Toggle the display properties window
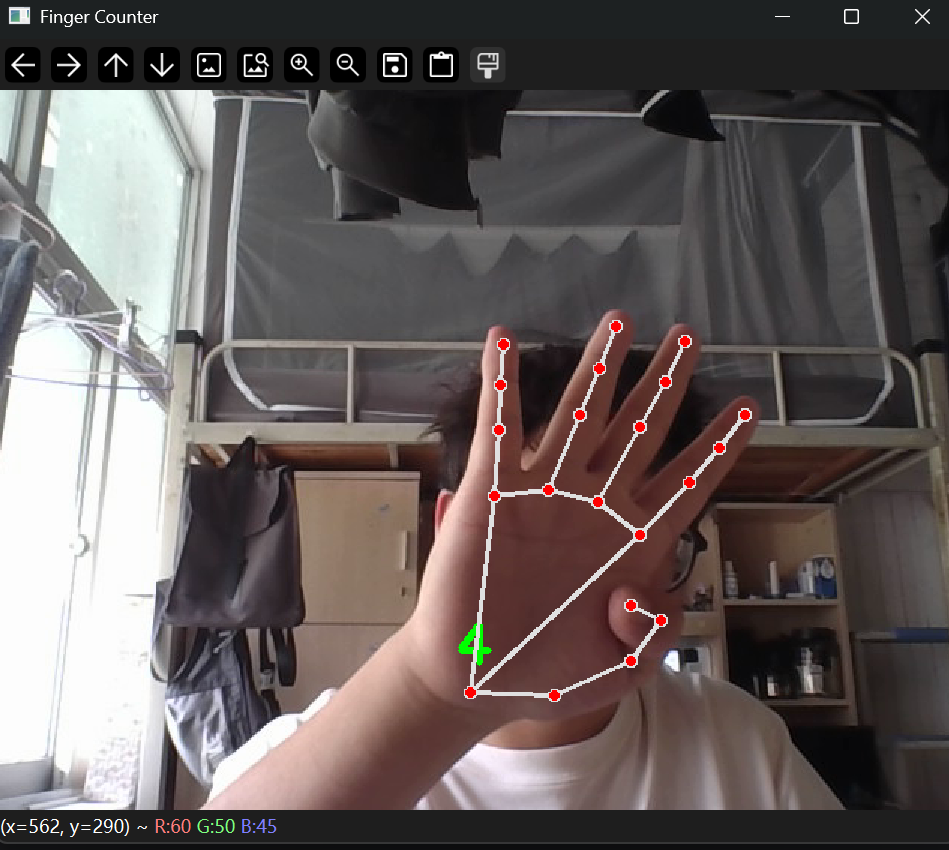This screenshot has height=850, width=949. [487, 65]
